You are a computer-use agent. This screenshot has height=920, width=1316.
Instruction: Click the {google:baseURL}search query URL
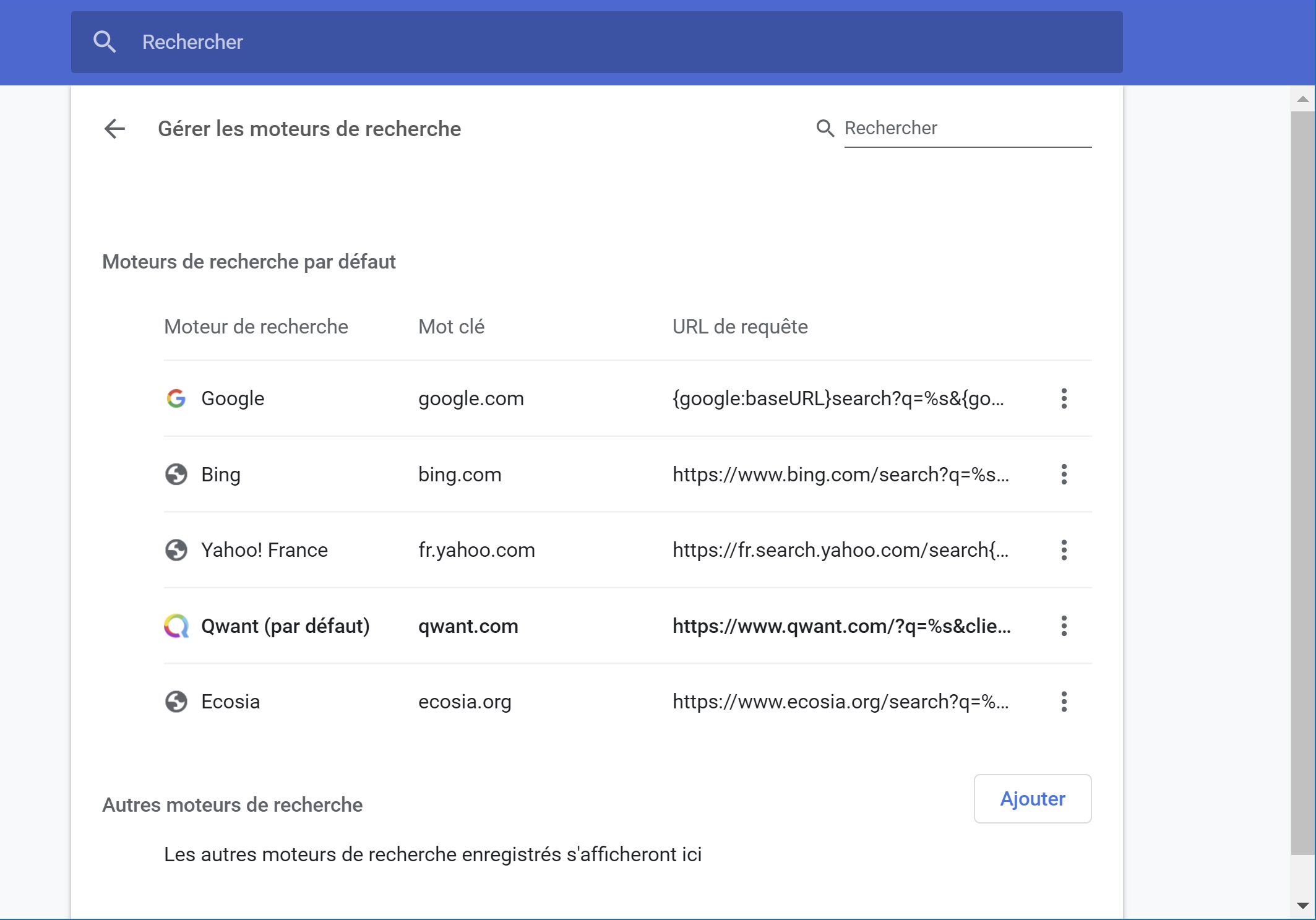(838, 398)
